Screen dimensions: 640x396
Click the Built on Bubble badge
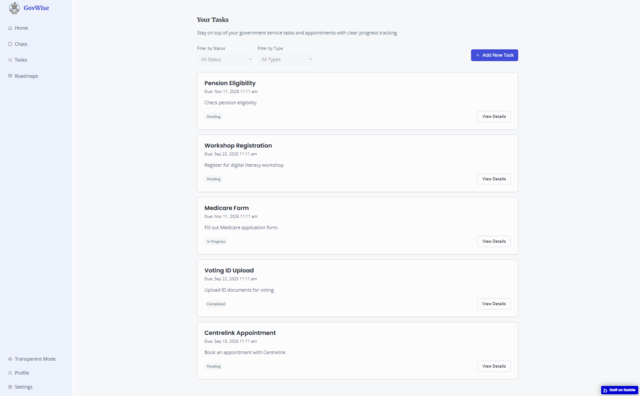pyautogui.click(x=619, y=390)
